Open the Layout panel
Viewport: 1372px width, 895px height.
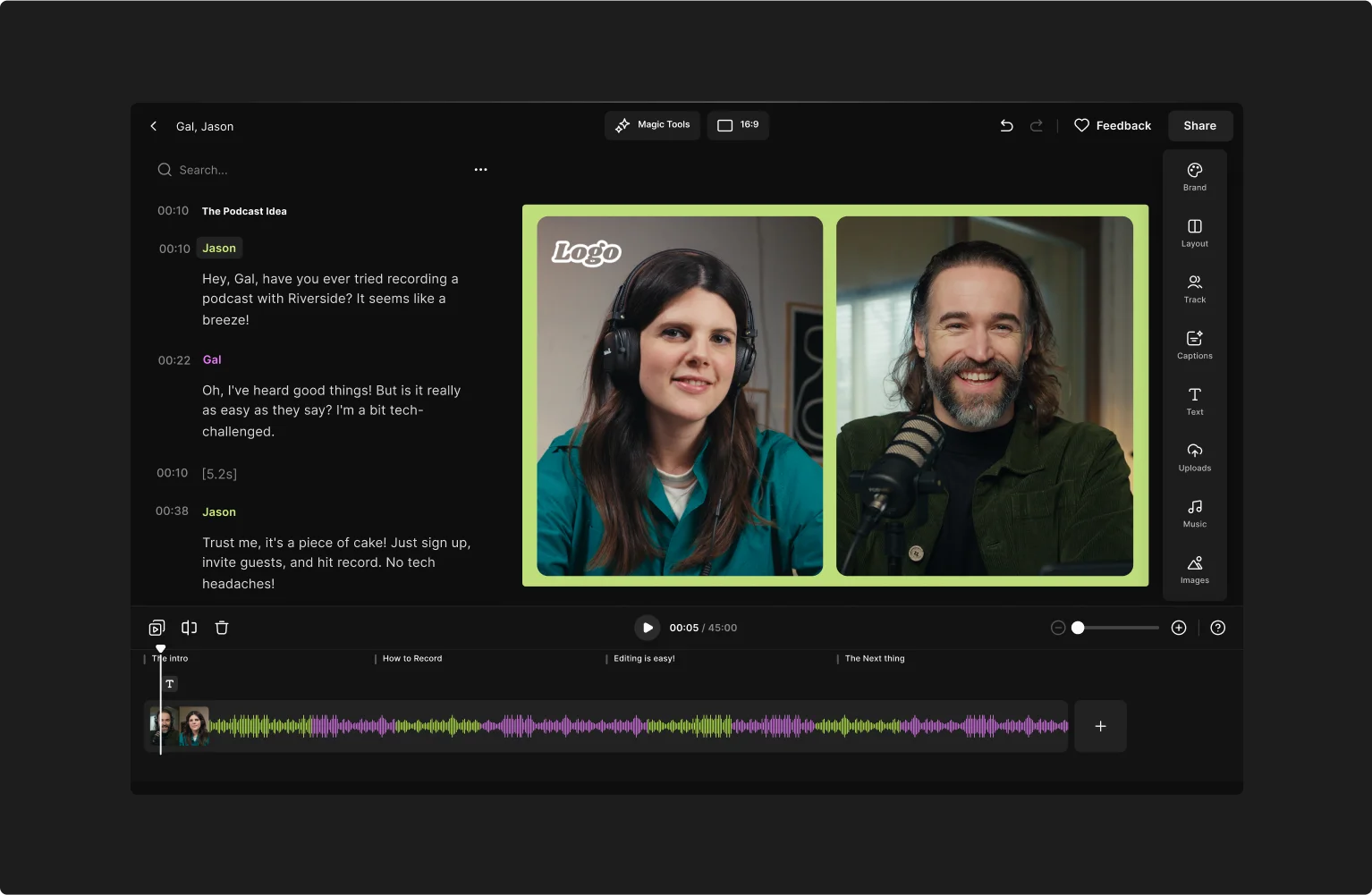pos(1194,232)
